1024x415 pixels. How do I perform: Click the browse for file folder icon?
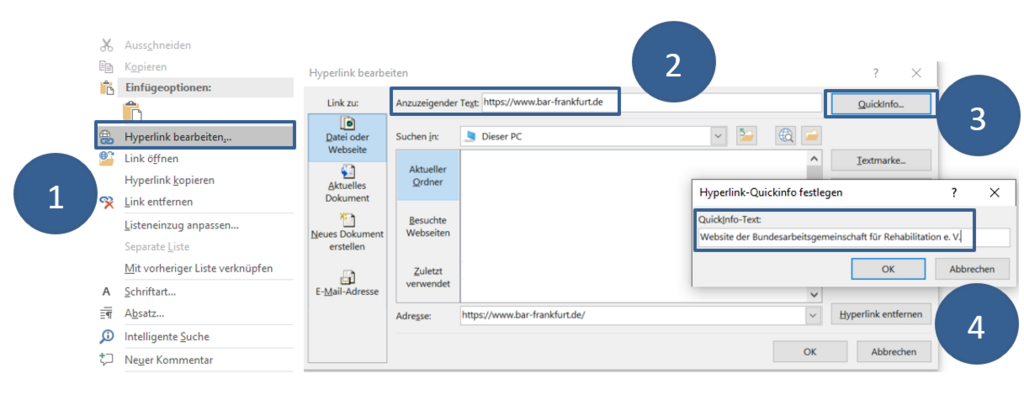pyautogui.click(x=811, y=136)
